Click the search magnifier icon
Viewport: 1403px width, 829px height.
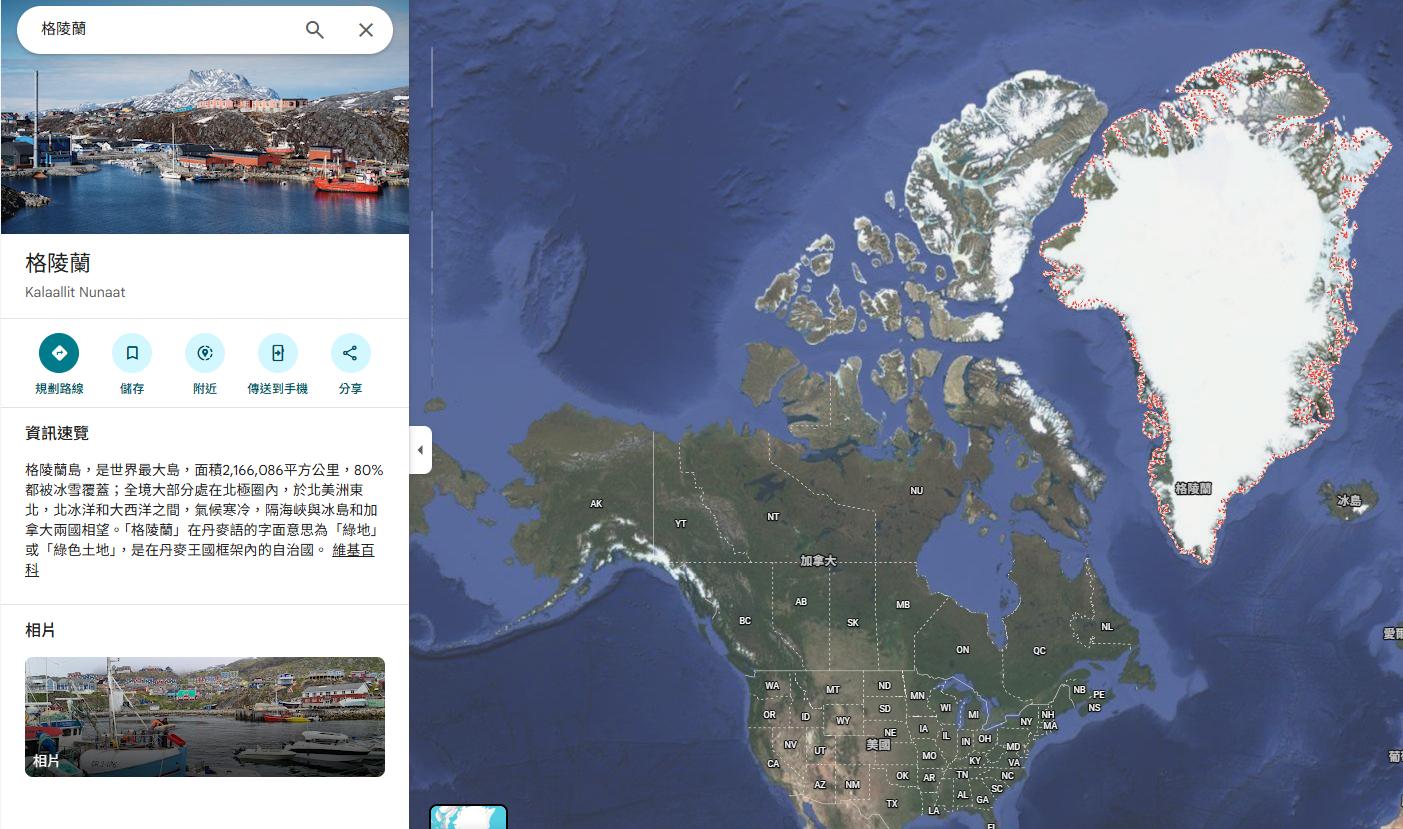tap(315, 30)
